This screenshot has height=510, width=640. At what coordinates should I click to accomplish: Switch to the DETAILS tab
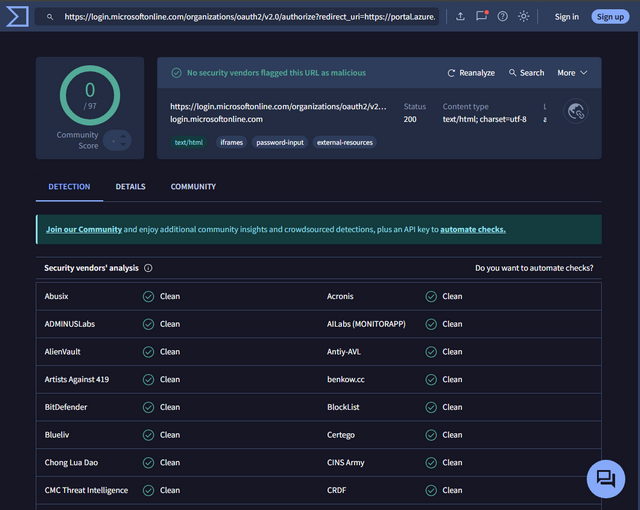click(x=130, y=187)
